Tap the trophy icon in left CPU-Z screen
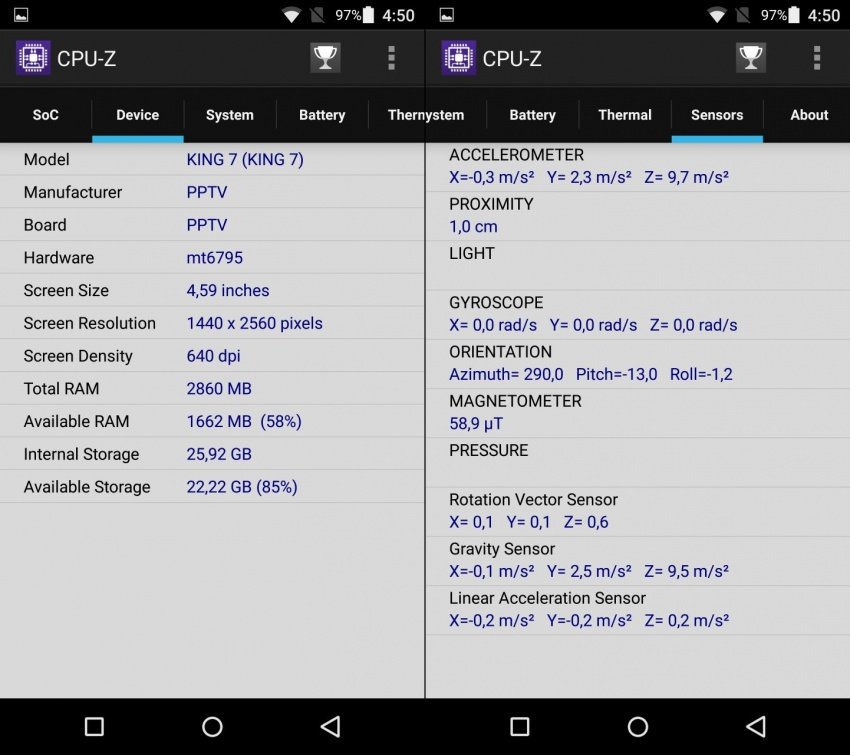 (x=325, y=57)
